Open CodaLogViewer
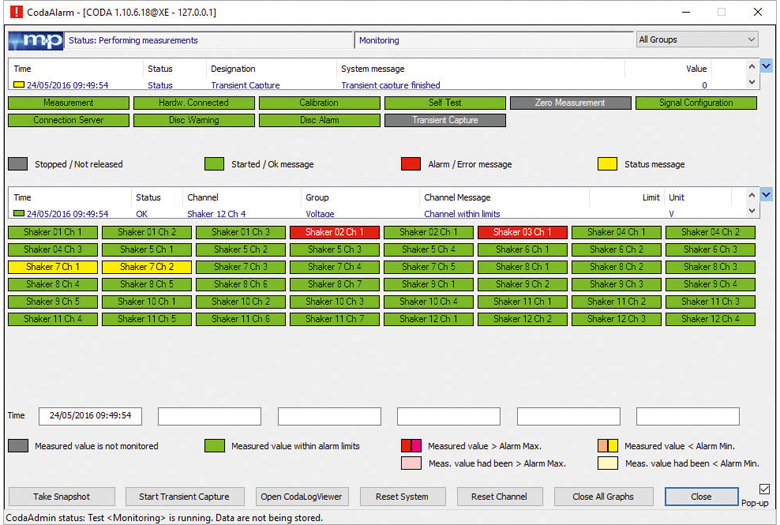The width and height of the screenshot is (780, 525). click(301, 497)
